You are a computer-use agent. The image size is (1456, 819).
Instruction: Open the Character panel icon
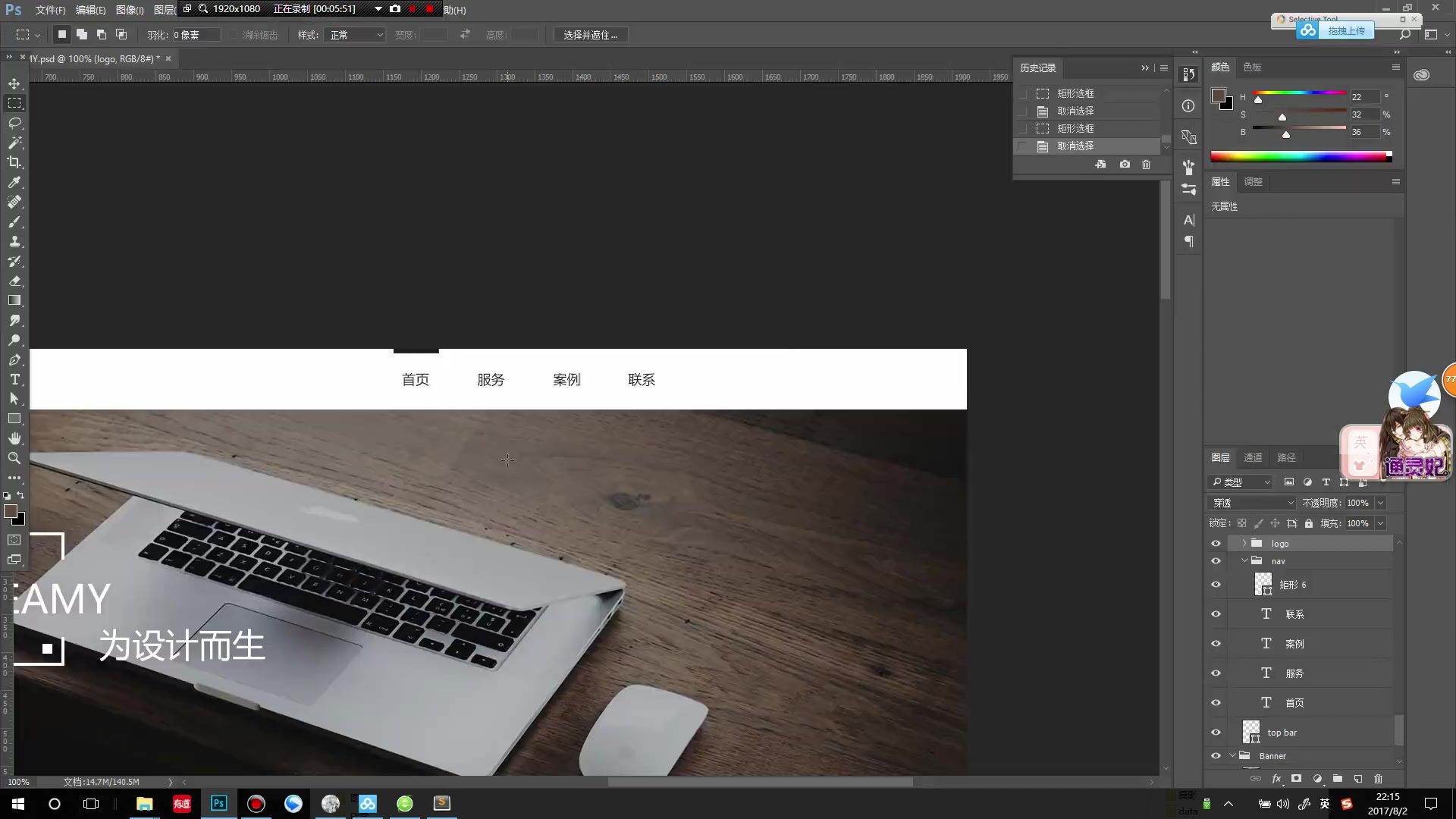[x=1189, y=220]
